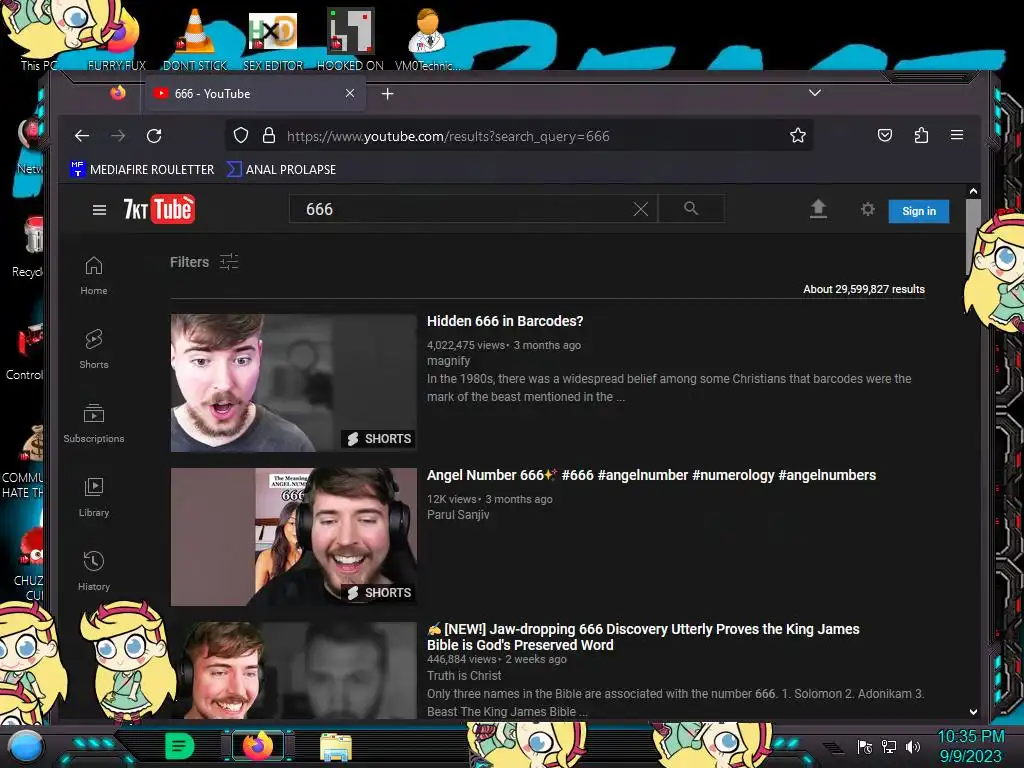
Task: Open the Action Center flag tray icon
Action: tap(864, 746)
